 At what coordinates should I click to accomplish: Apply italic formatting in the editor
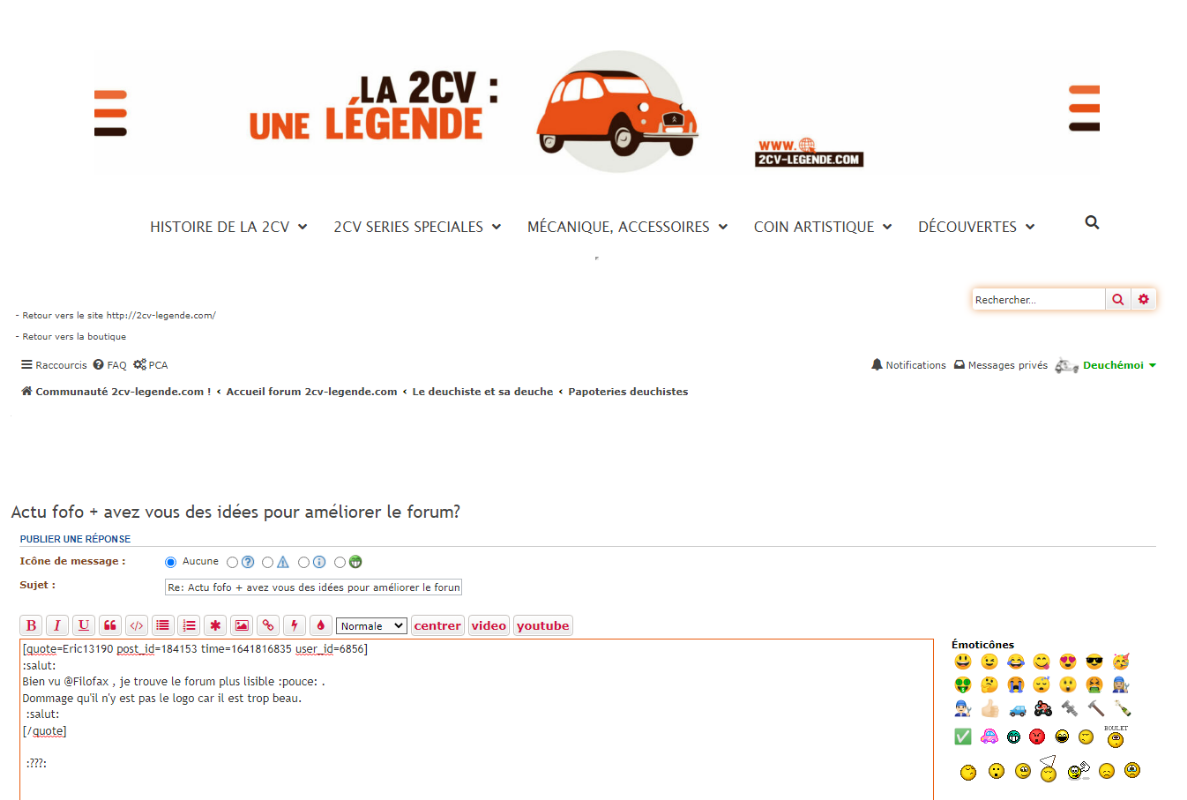coord(57,626)
